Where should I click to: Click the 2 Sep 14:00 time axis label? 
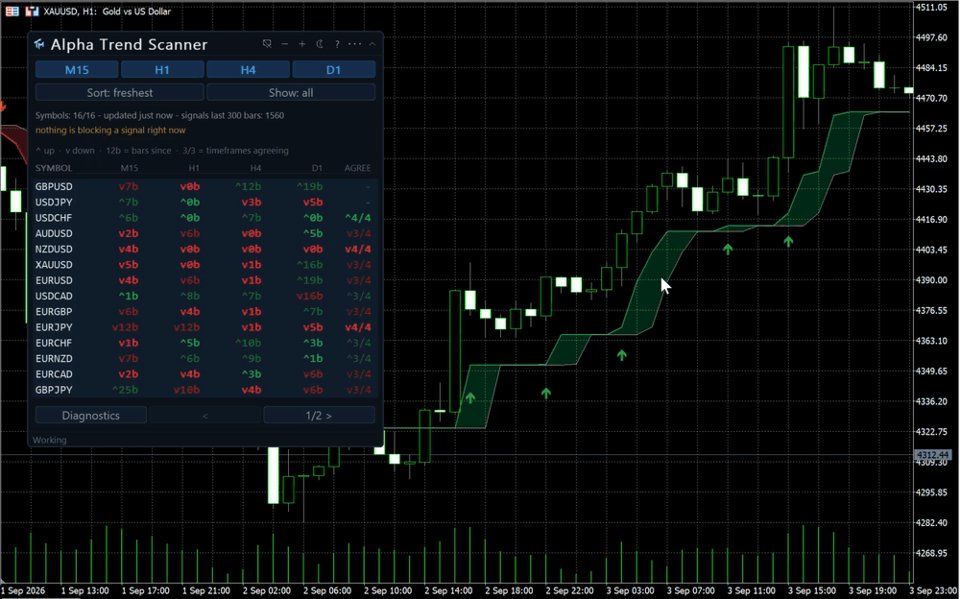(448, 590)
